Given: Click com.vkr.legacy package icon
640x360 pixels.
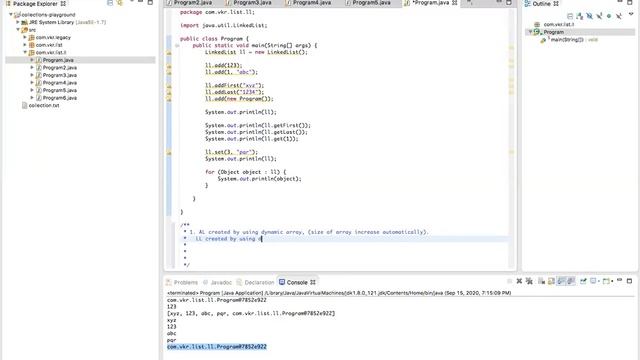Looking at the screenshot, I should [31, 37].
